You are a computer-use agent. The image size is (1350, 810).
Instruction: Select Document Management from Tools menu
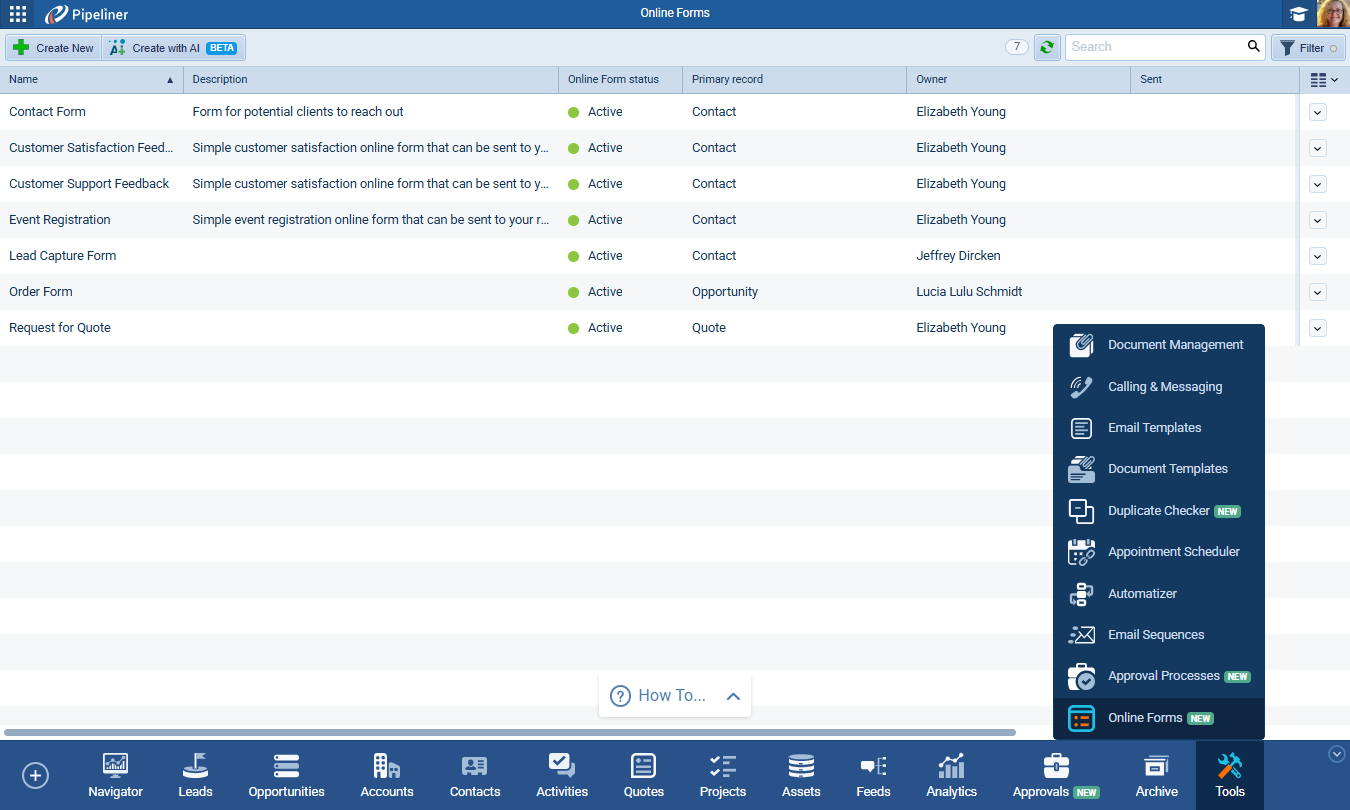(1158, 345)
